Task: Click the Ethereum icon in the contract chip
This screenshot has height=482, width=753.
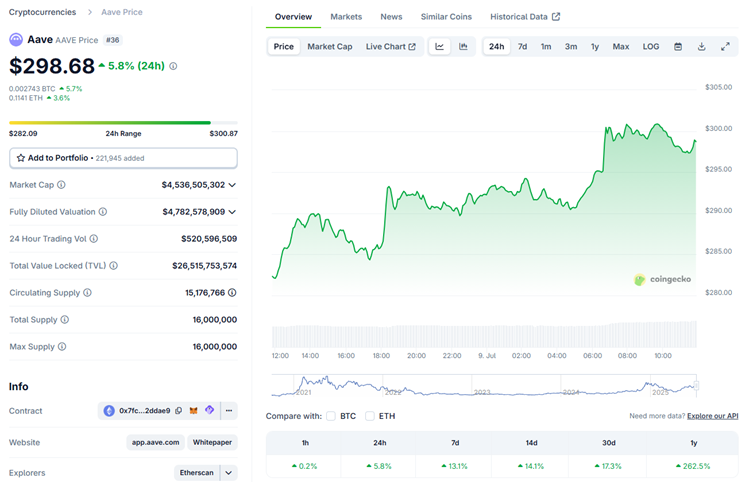Action: (109, 410)
